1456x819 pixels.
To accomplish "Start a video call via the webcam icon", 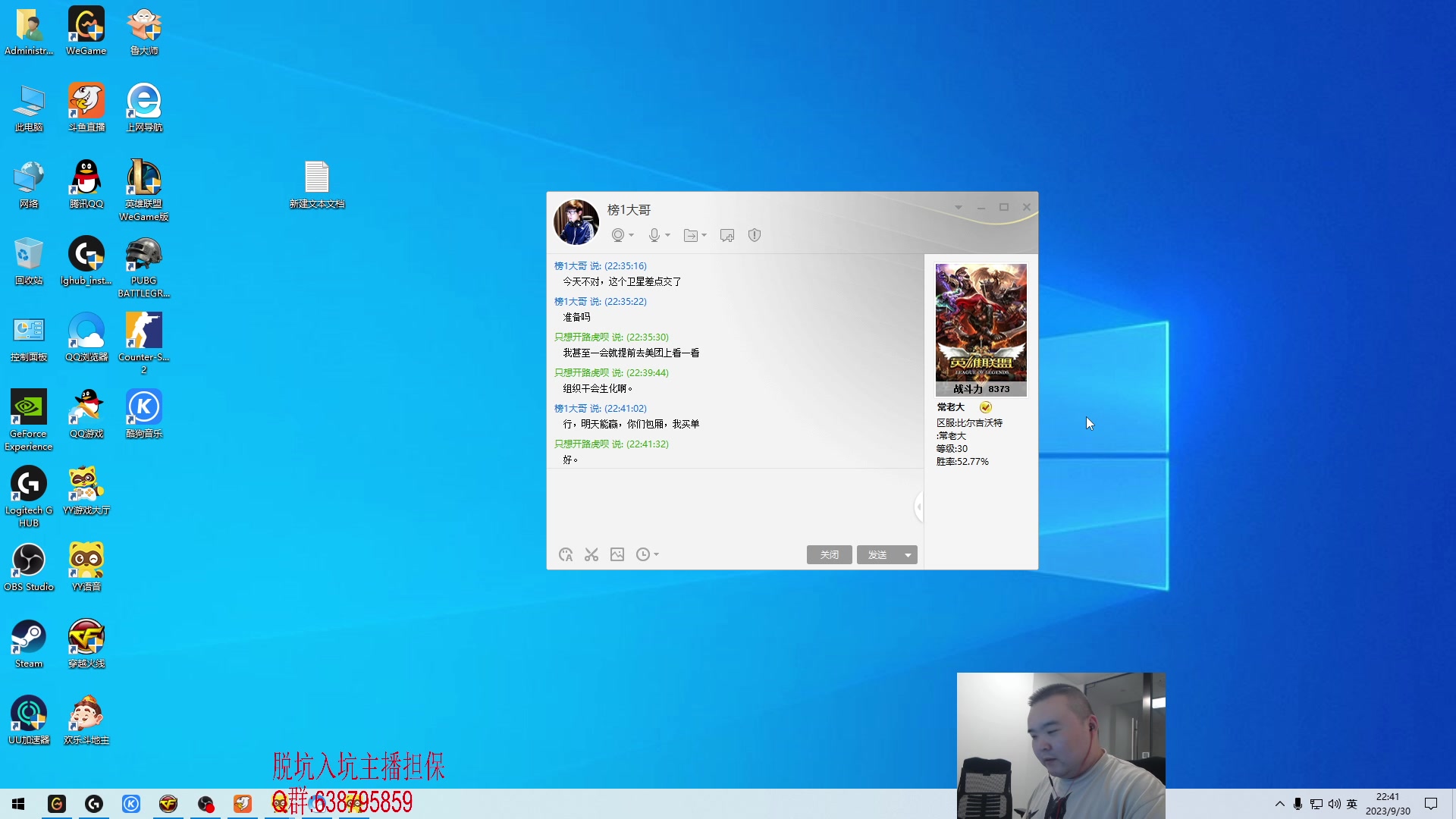I will 618,235.
